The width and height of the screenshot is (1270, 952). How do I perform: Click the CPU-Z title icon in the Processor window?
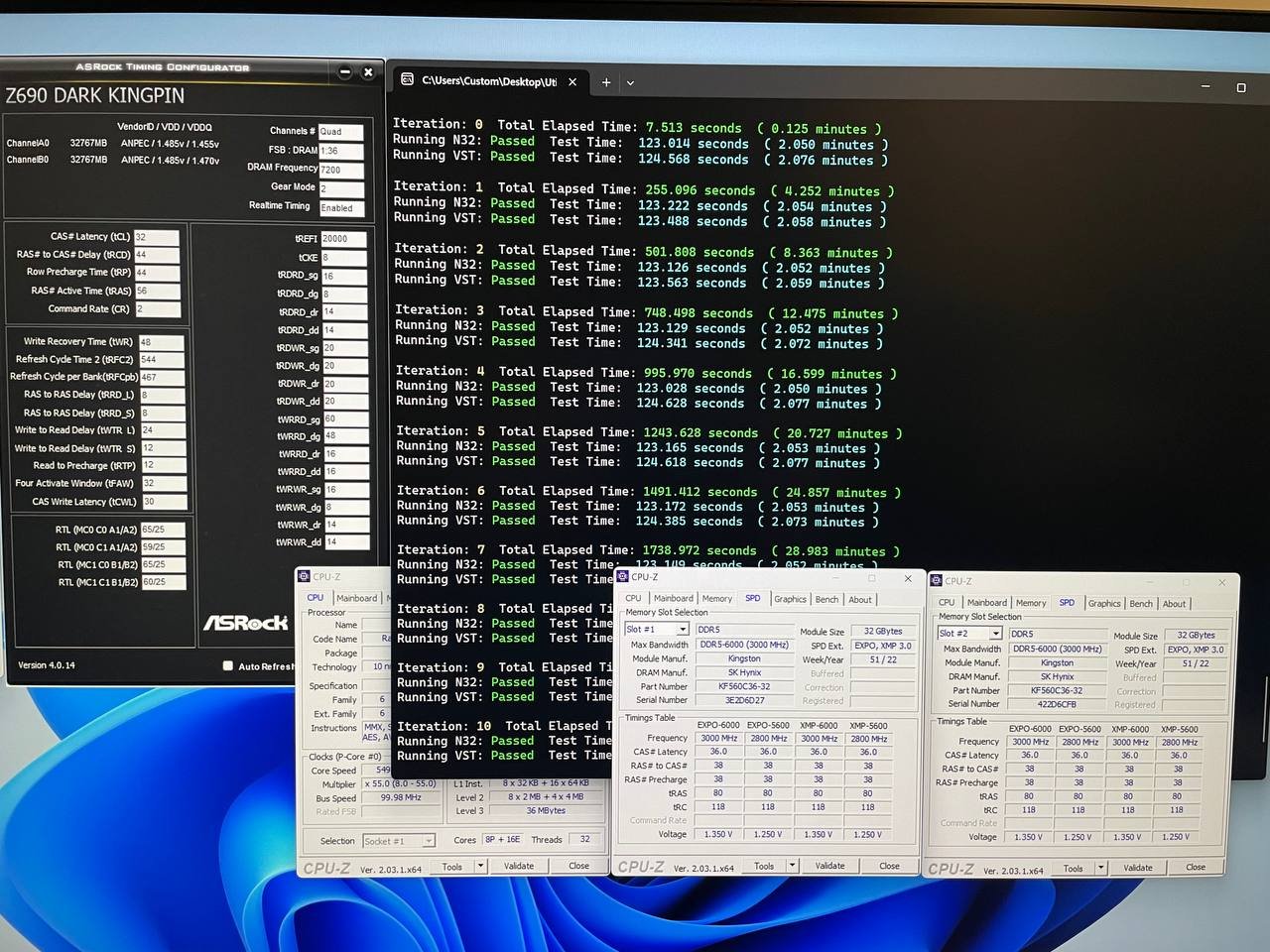coord(304,576)
